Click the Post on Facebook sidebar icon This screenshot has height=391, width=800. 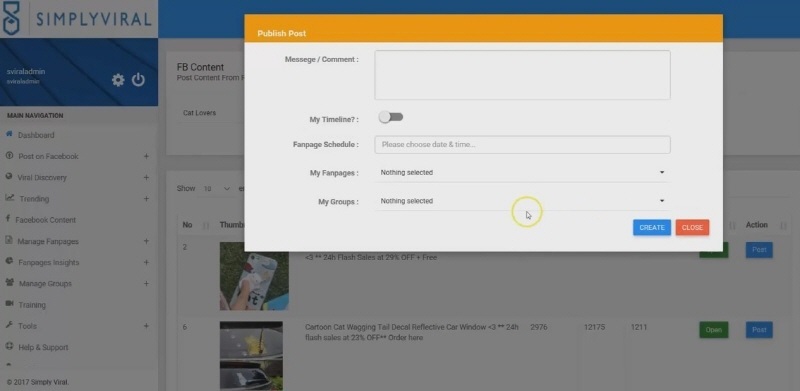tap(9, 156)
